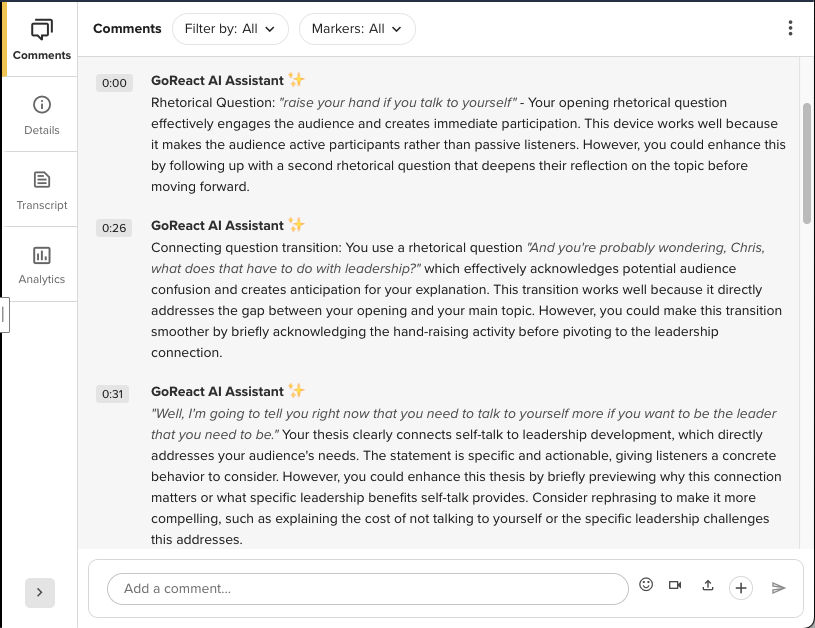Jump to the 0:00 comment timestamp
The image size is (815, 628).
(114, 82)
